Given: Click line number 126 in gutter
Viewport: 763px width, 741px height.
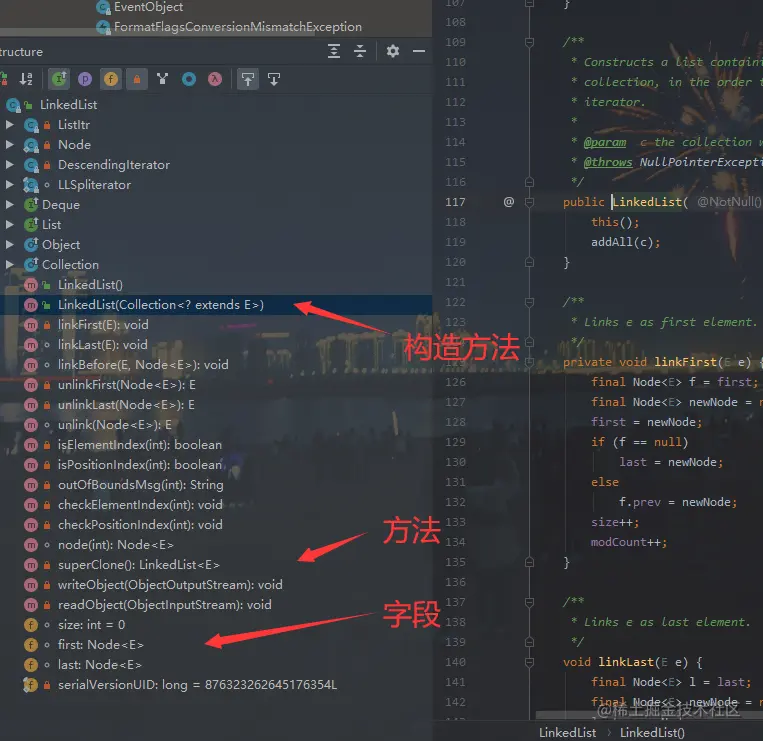Looking at the screenshot, I should [455, 382].
